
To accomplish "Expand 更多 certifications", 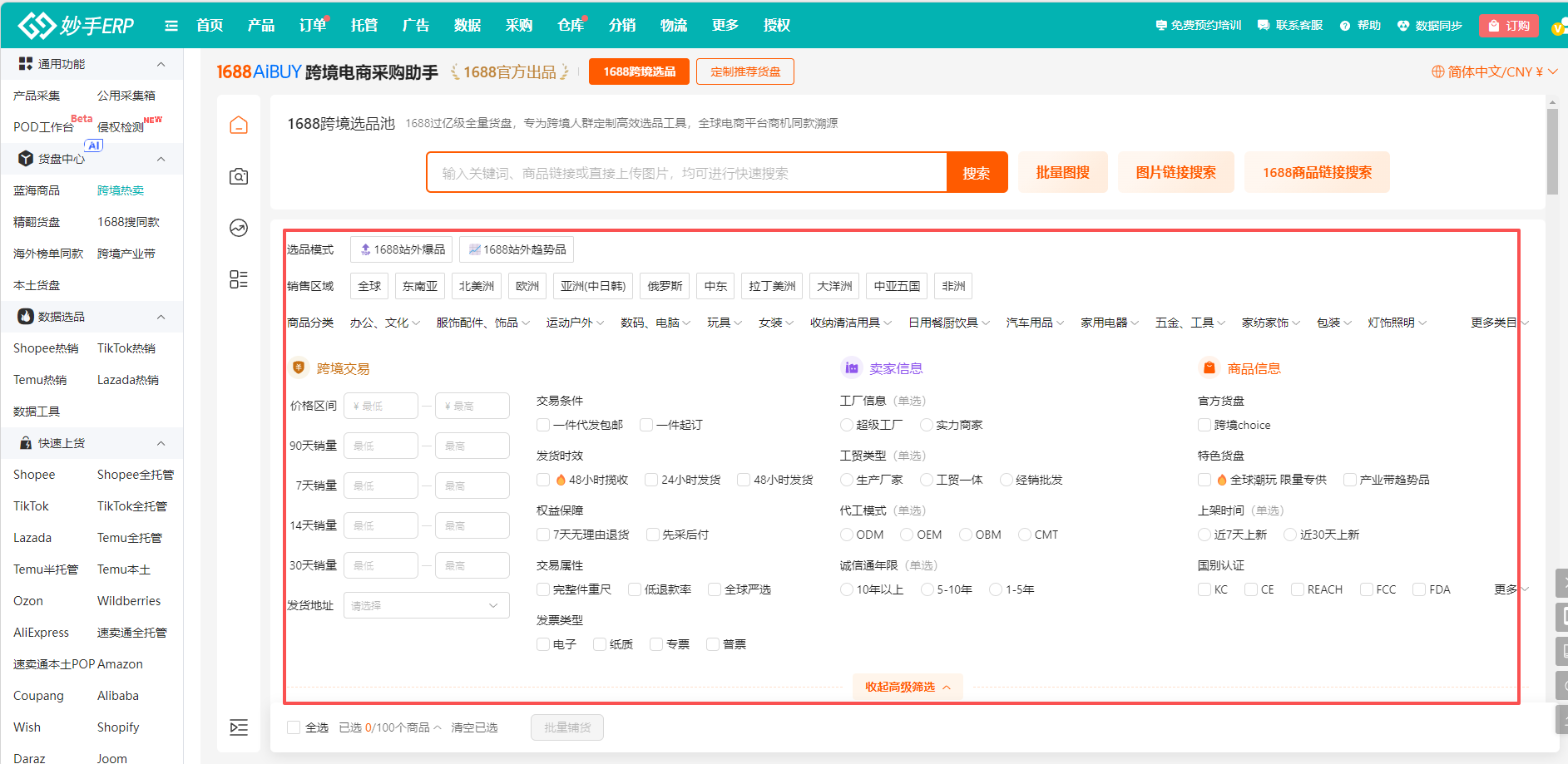I will 1511,589.
